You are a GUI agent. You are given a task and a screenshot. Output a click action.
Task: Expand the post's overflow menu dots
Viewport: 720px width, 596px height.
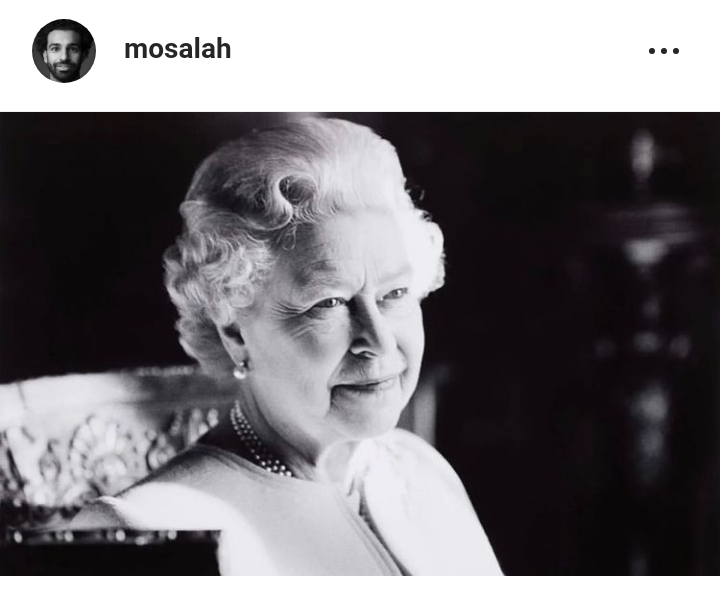[664, 51]
